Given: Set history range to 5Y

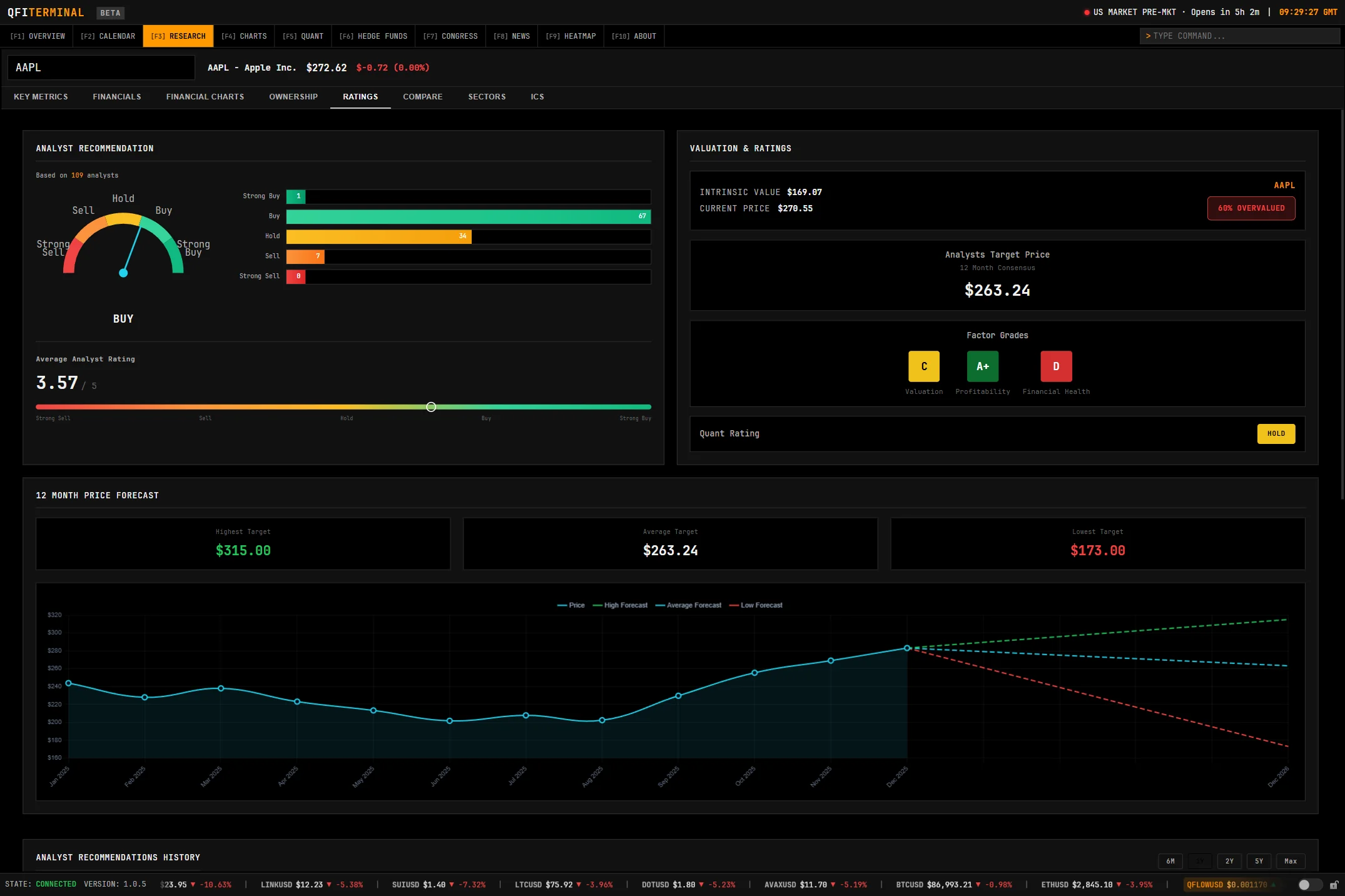Looking at the screenshot, I should pyautogui.click(x=1259, y=861).
